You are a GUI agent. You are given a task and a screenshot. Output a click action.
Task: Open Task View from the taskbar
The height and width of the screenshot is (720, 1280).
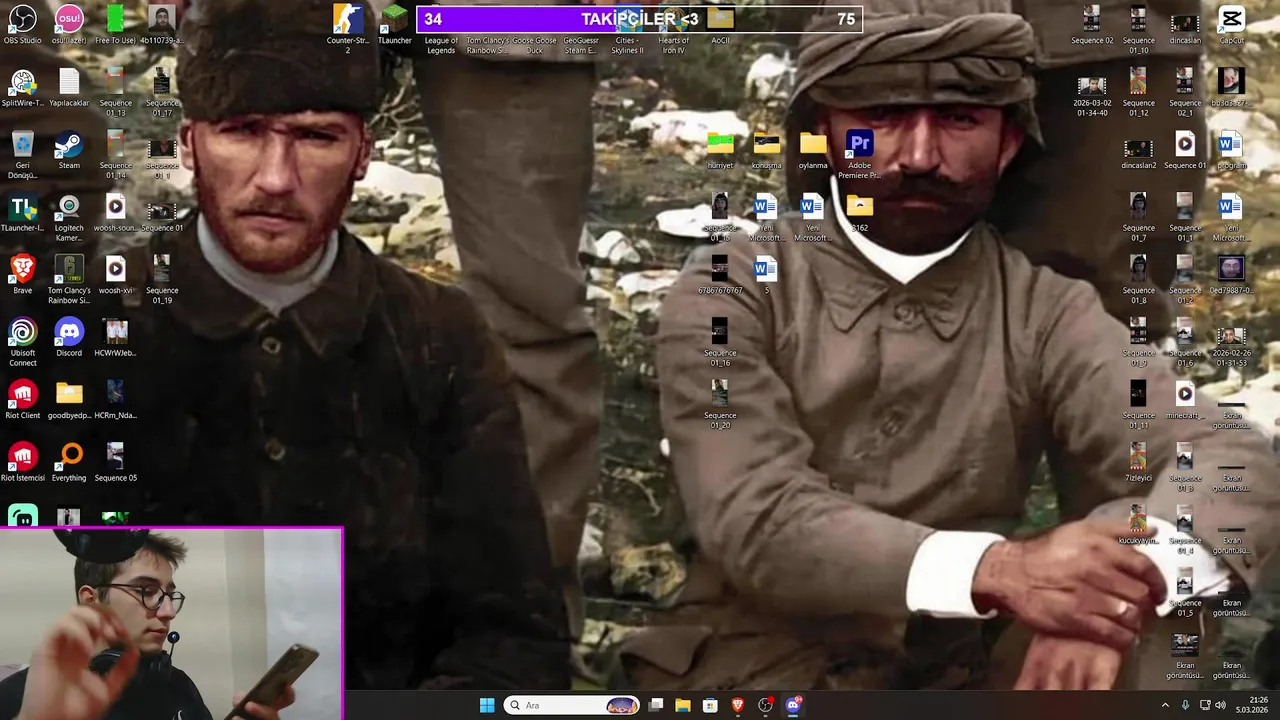656,705
